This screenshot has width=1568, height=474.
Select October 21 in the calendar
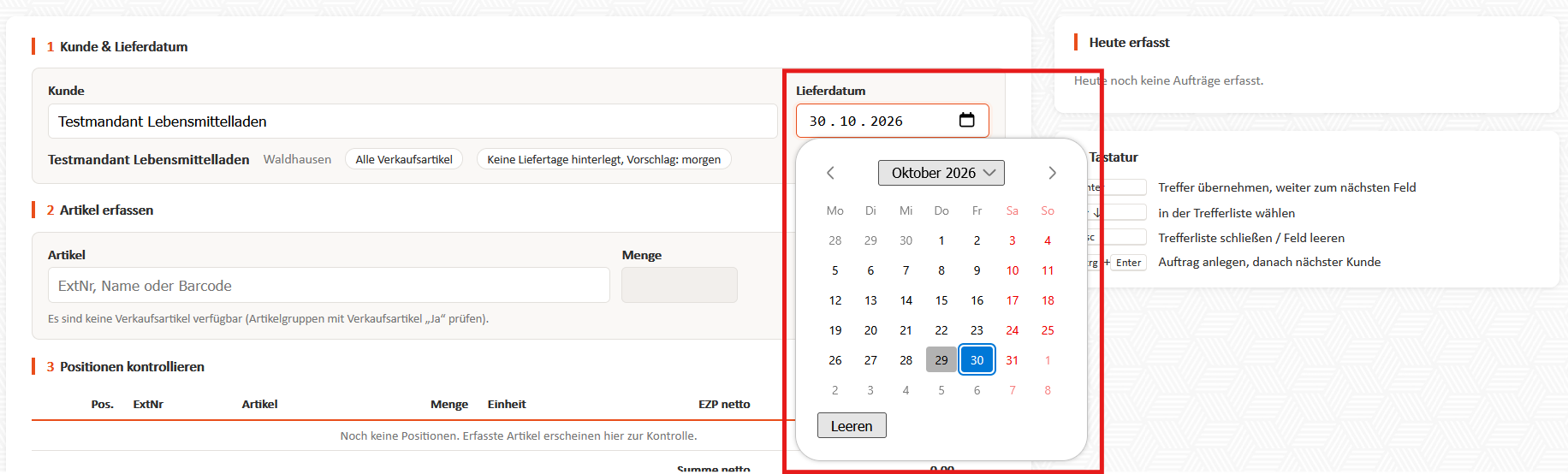click(906, 330)
